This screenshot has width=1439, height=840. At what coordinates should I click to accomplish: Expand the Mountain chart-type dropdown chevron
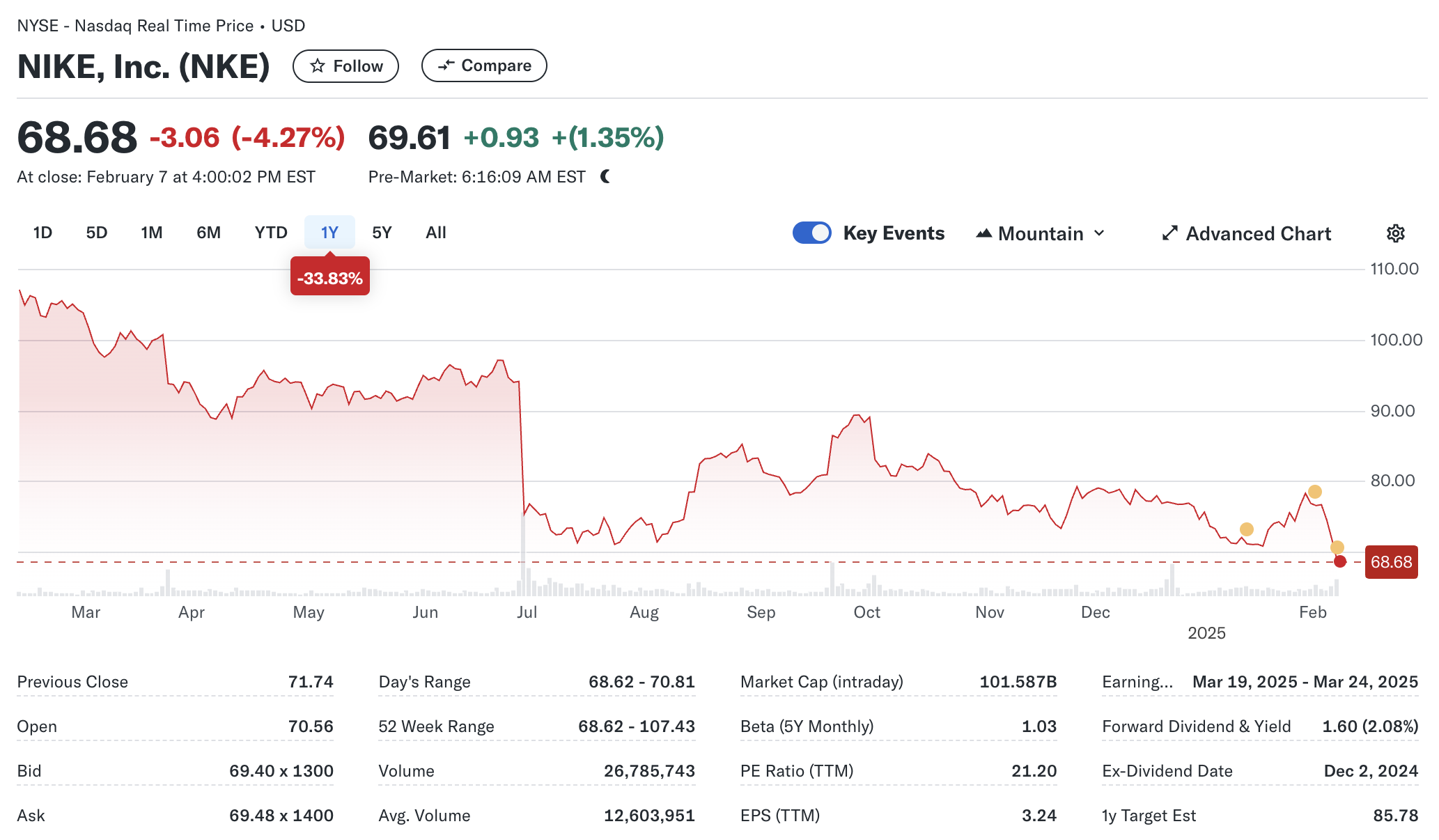(x=1099, y=233)
